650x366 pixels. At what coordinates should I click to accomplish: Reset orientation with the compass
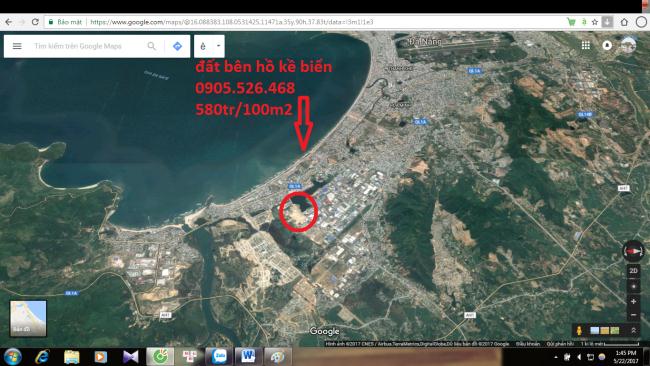coord(633,251)
